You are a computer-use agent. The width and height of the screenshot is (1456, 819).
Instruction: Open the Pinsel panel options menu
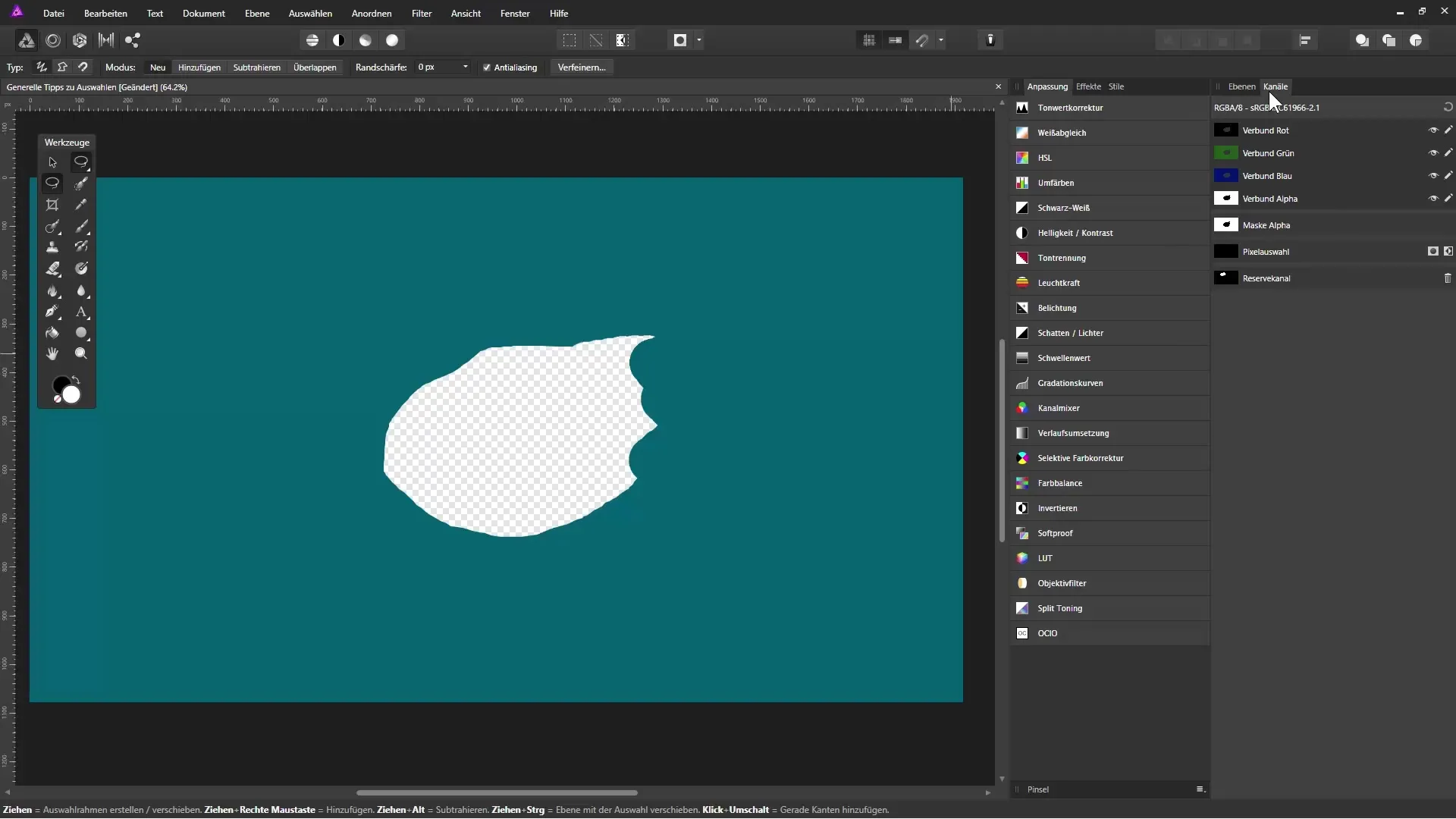point(1200,789)
